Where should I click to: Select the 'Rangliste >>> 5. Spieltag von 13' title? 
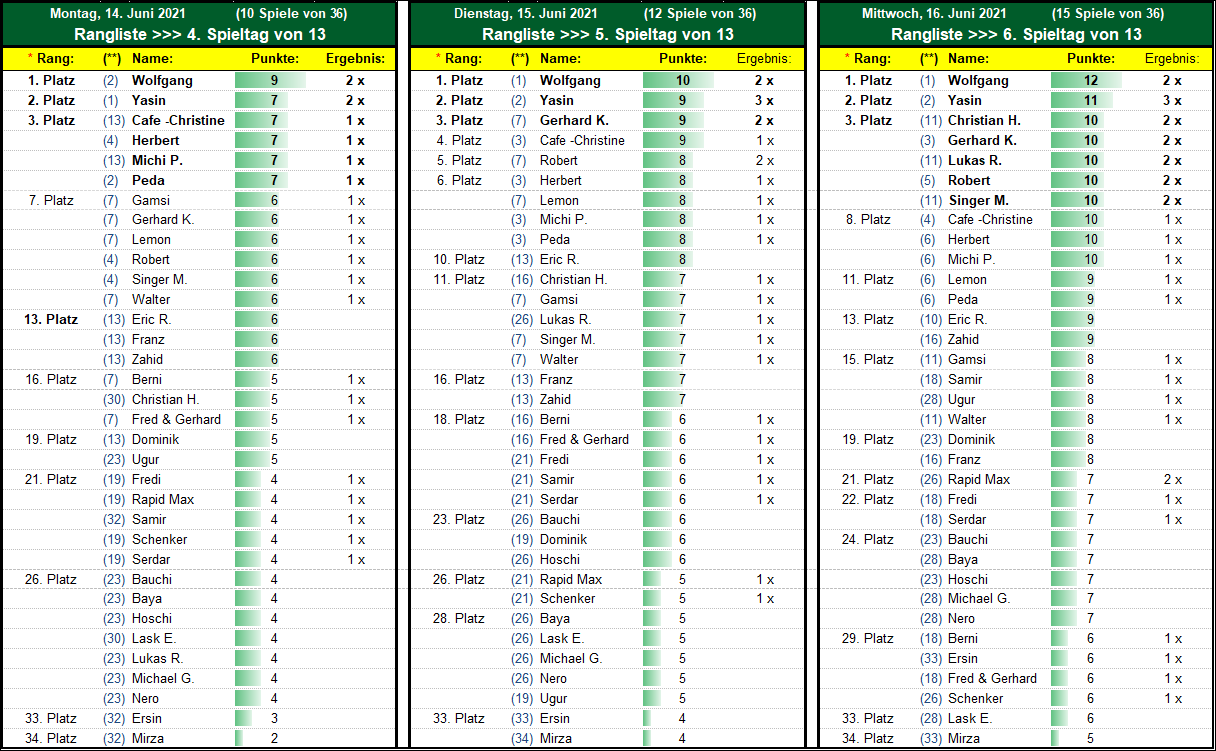[607, 34]
